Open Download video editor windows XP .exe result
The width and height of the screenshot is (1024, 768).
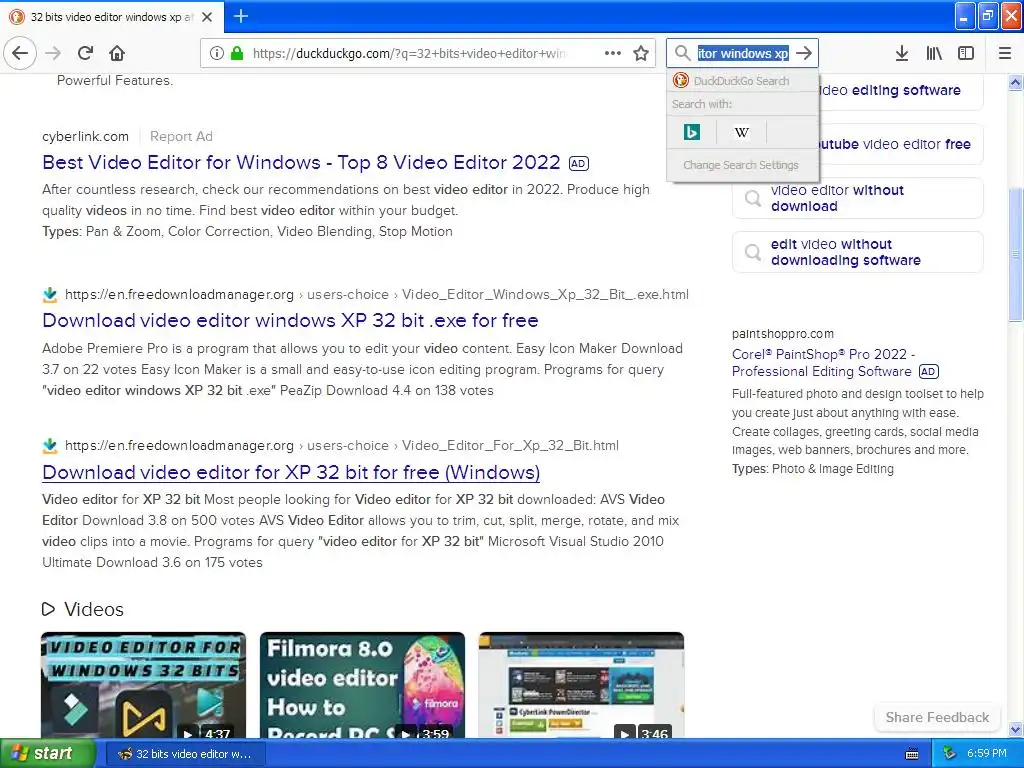(290, 320)
